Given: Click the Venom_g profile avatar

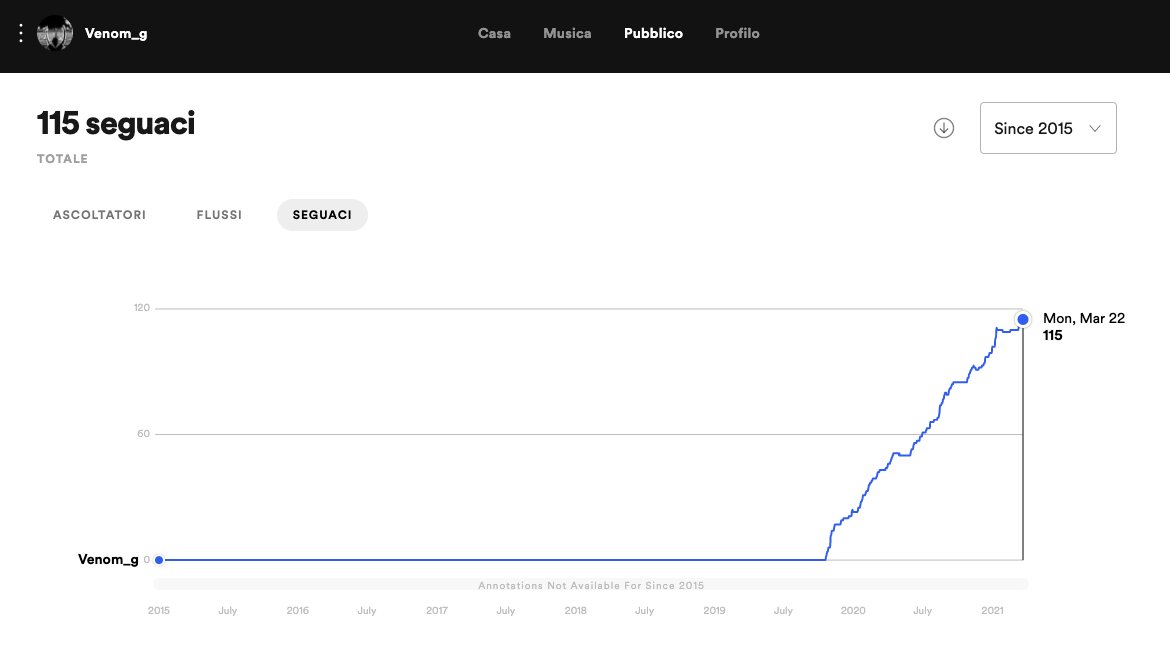Looking at the screenshot, I should [x=55, y=33].
